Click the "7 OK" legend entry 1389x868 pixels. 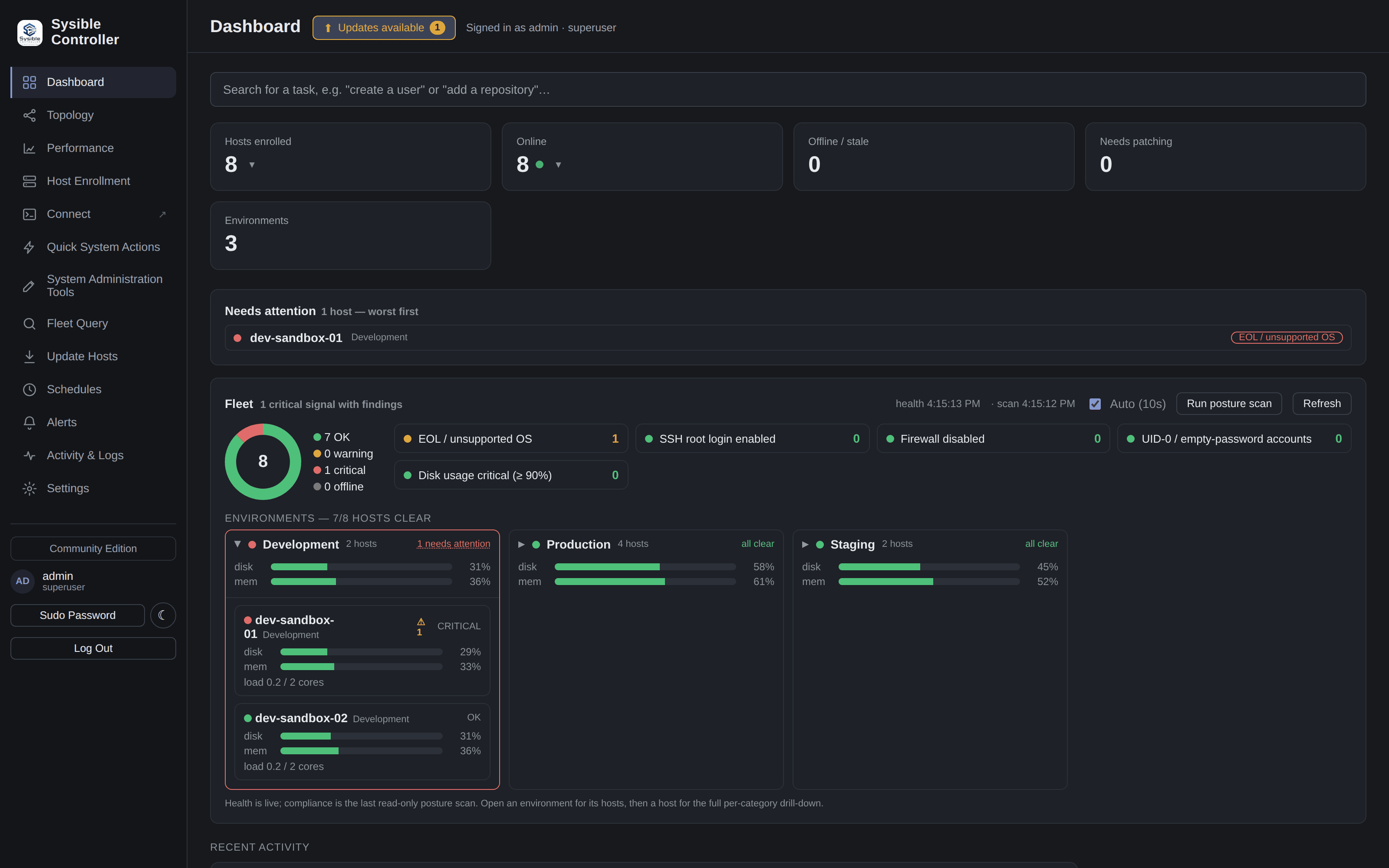(332, 437)
